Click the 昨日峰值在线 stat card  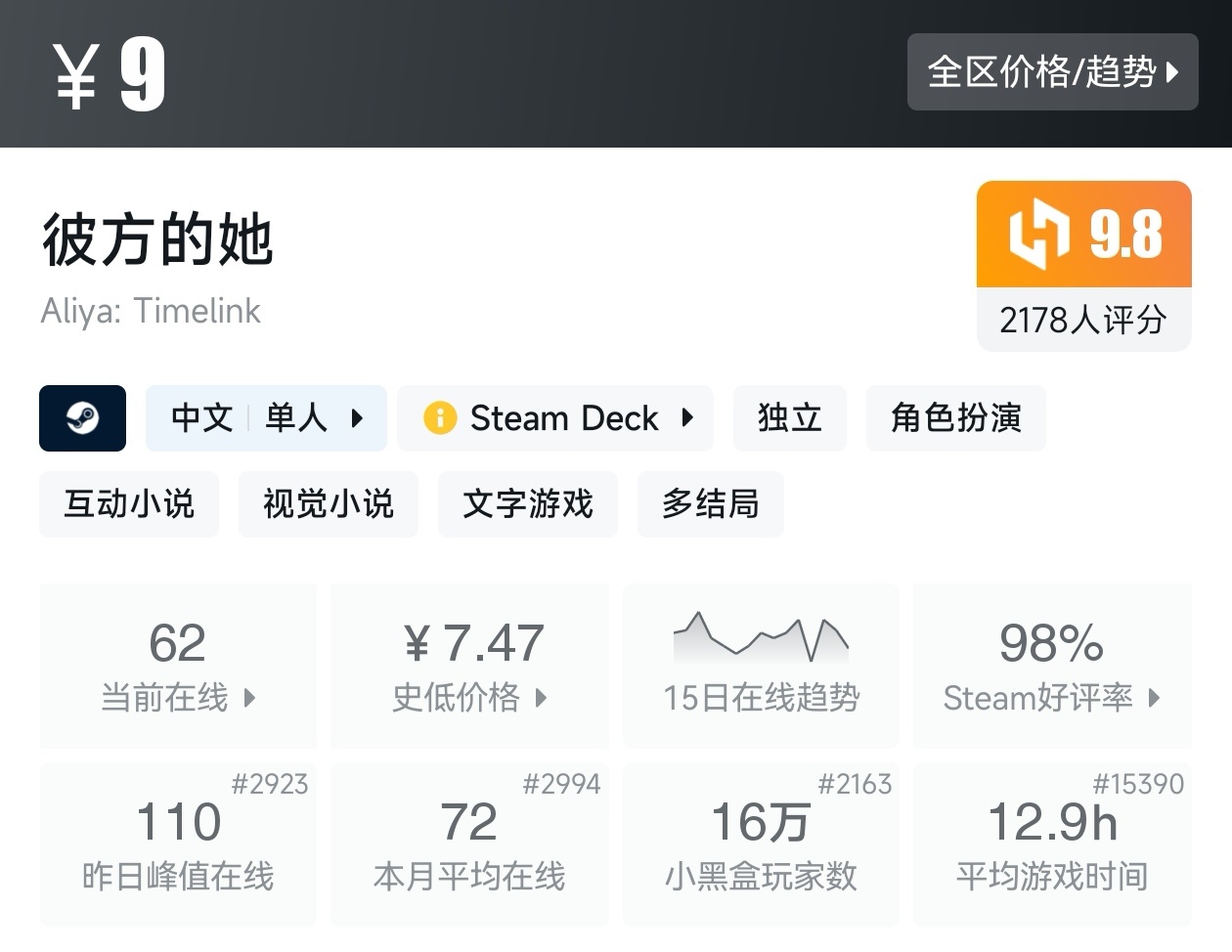178,844
